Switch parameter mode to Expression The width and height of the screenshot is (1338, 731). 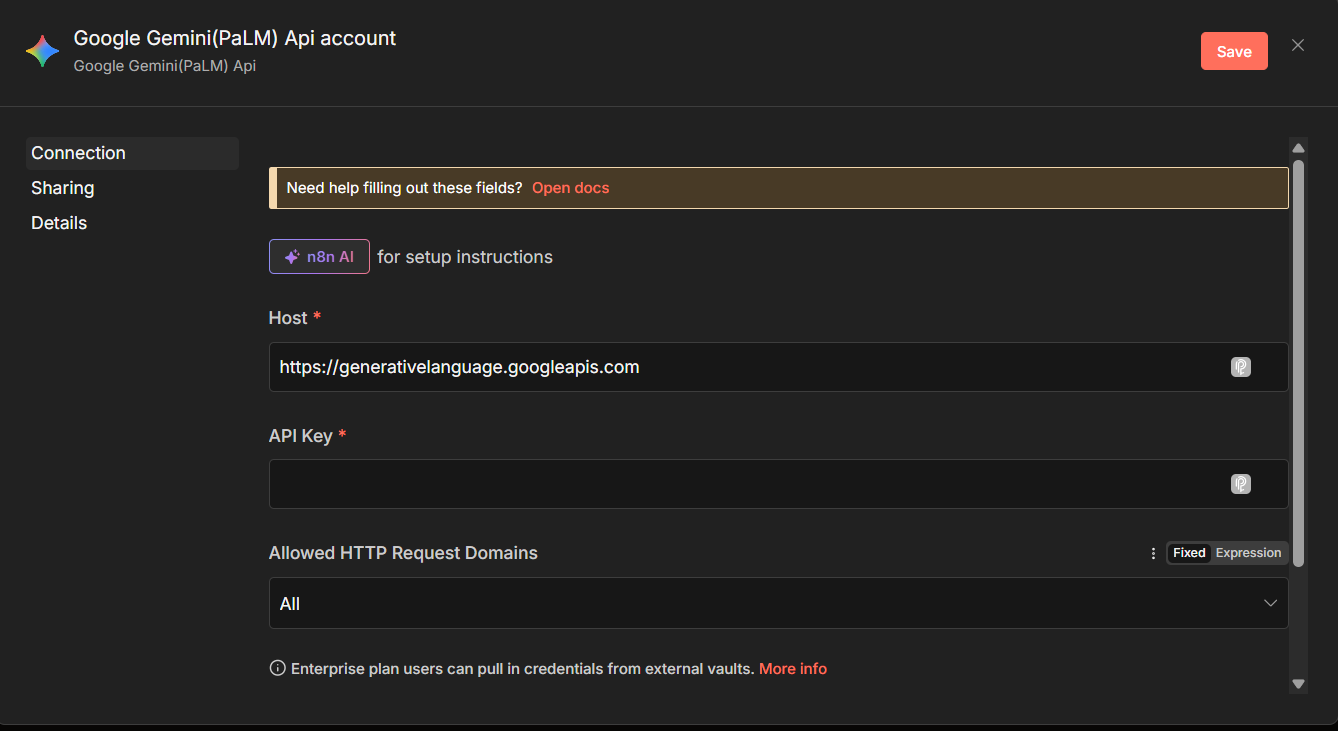(1248, 553)
